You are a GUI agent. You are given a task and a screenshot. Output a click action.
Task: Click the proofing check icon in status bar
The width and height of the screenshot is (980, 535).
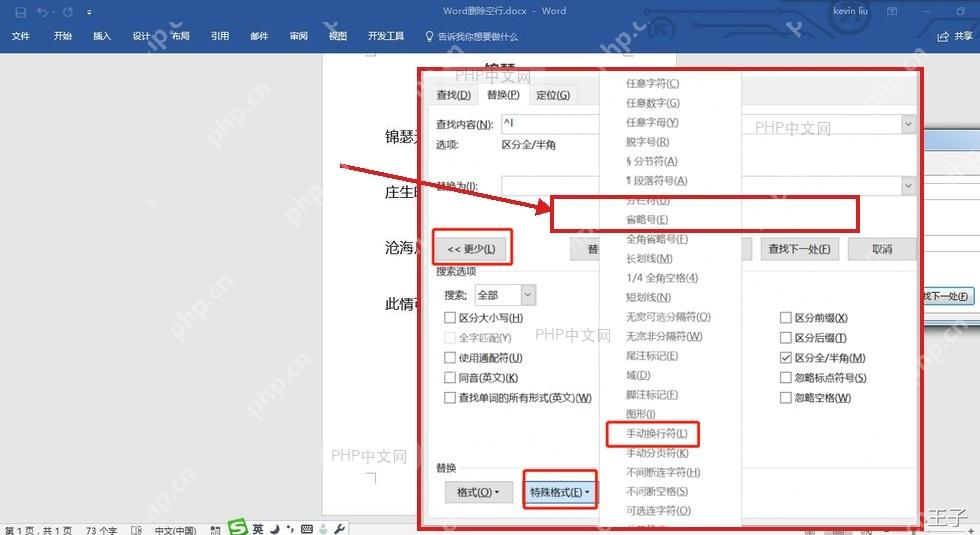click(x=136, y=530)
